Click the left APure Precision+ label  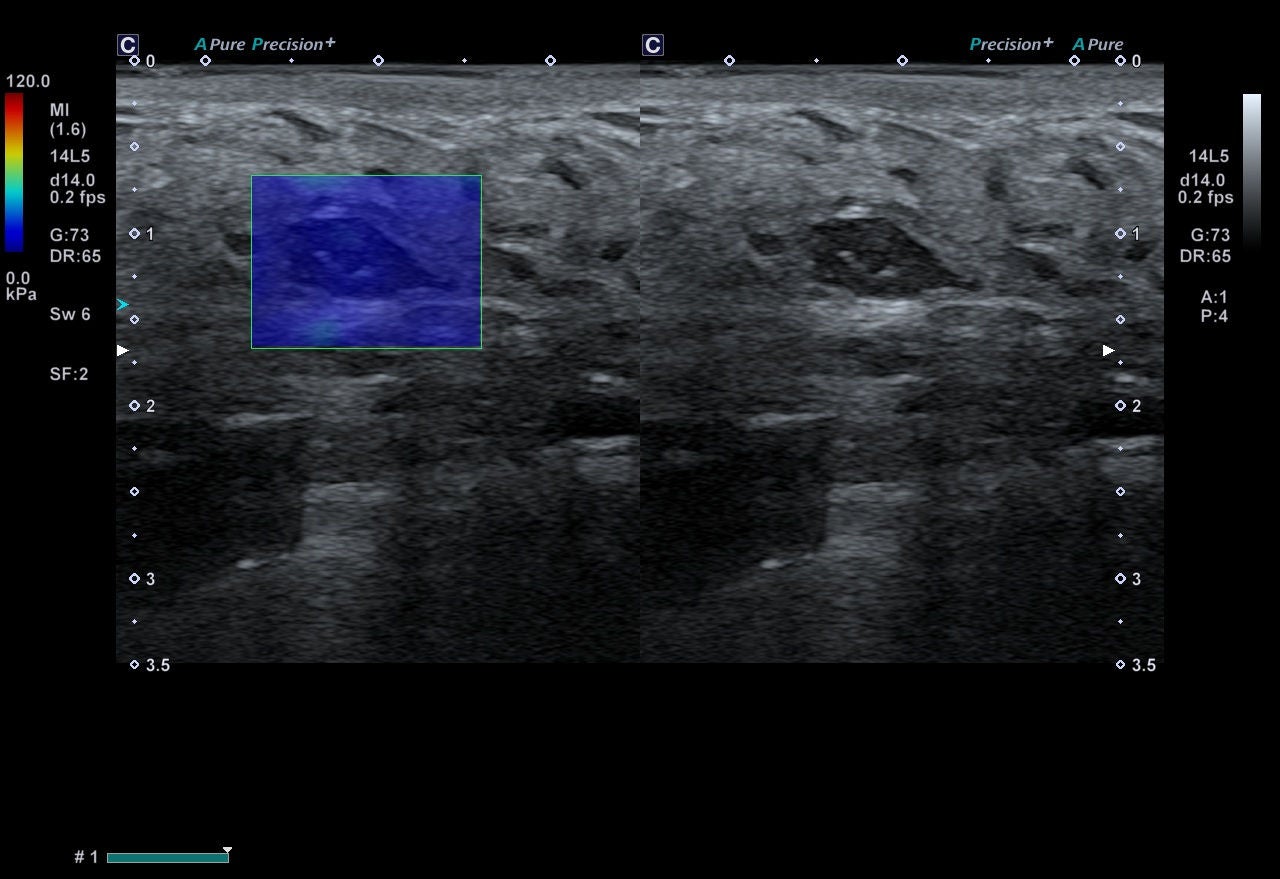pyautogui.click(x=265, y=44)
